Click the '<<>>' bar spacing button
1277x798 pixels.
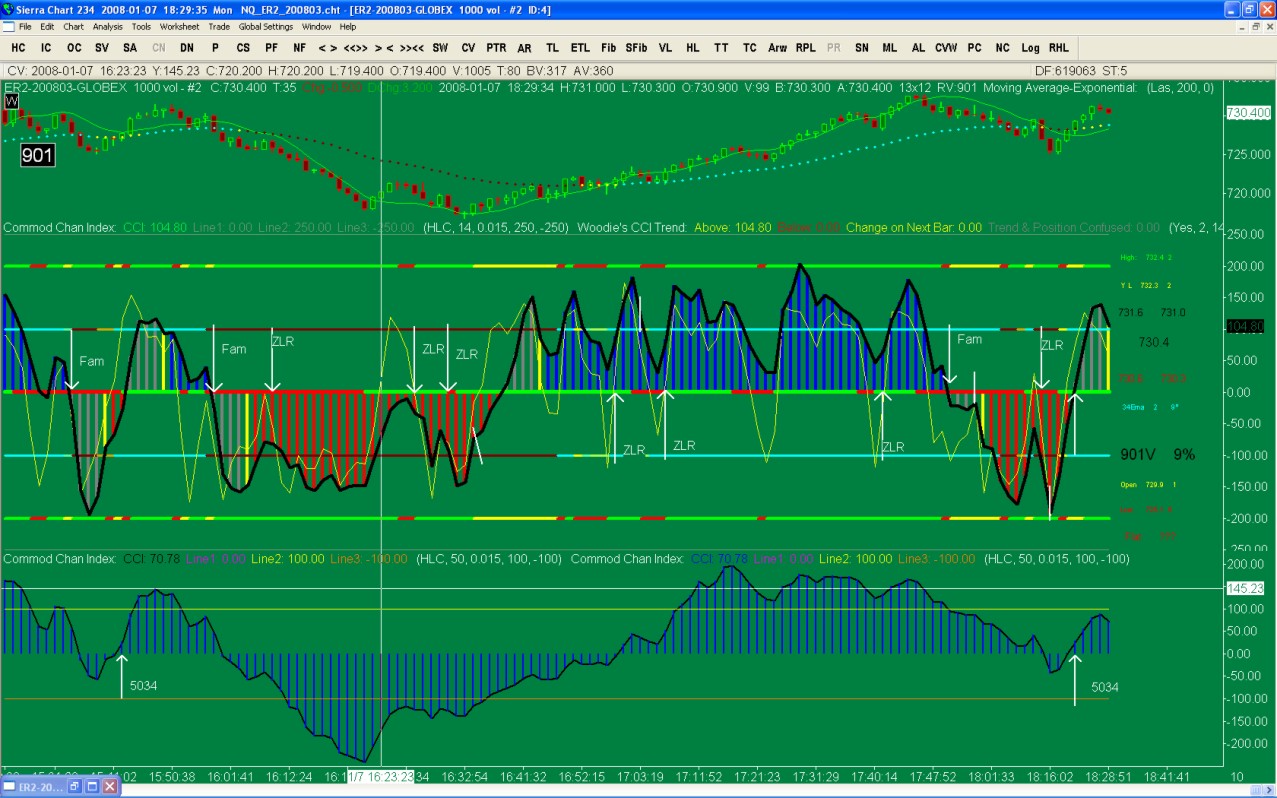point(355,48)
